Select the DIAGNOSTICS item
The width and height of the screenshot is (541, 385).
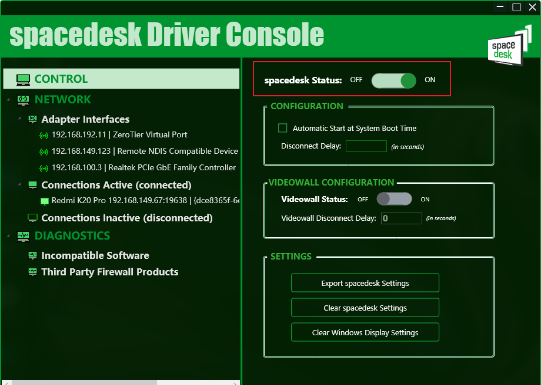pos(72,236)
